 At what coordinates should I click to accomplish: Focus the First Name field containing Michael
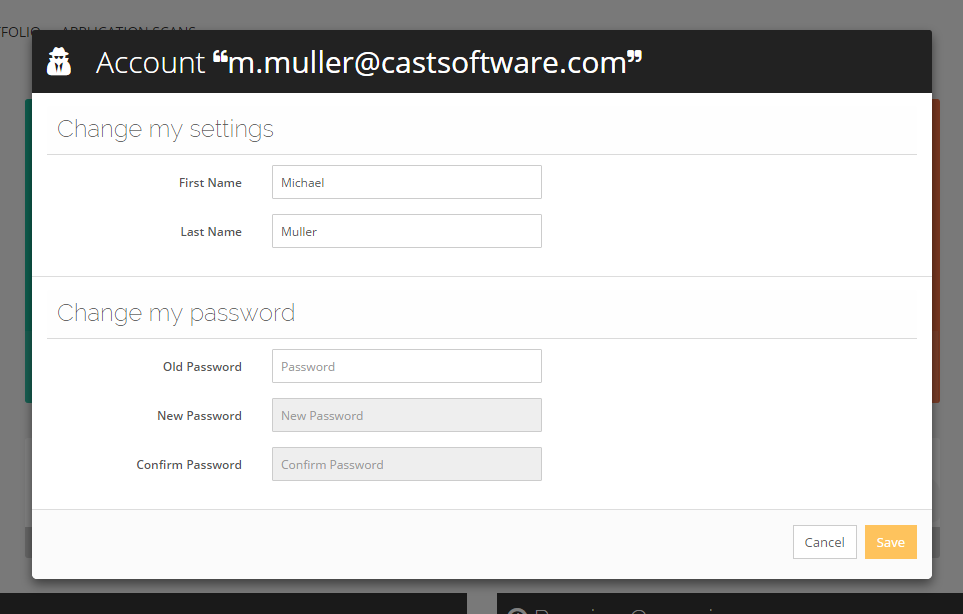(x=406, y=182)
